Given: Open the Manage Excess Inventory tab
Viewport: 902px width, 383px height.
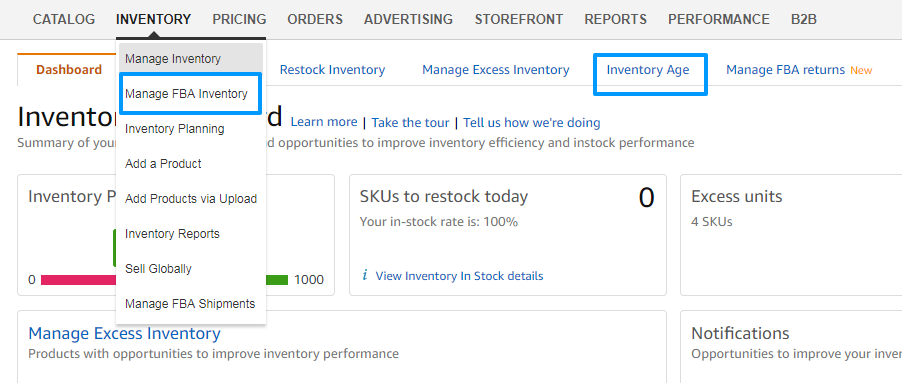Looking at the screenshot, I should 496,70.
